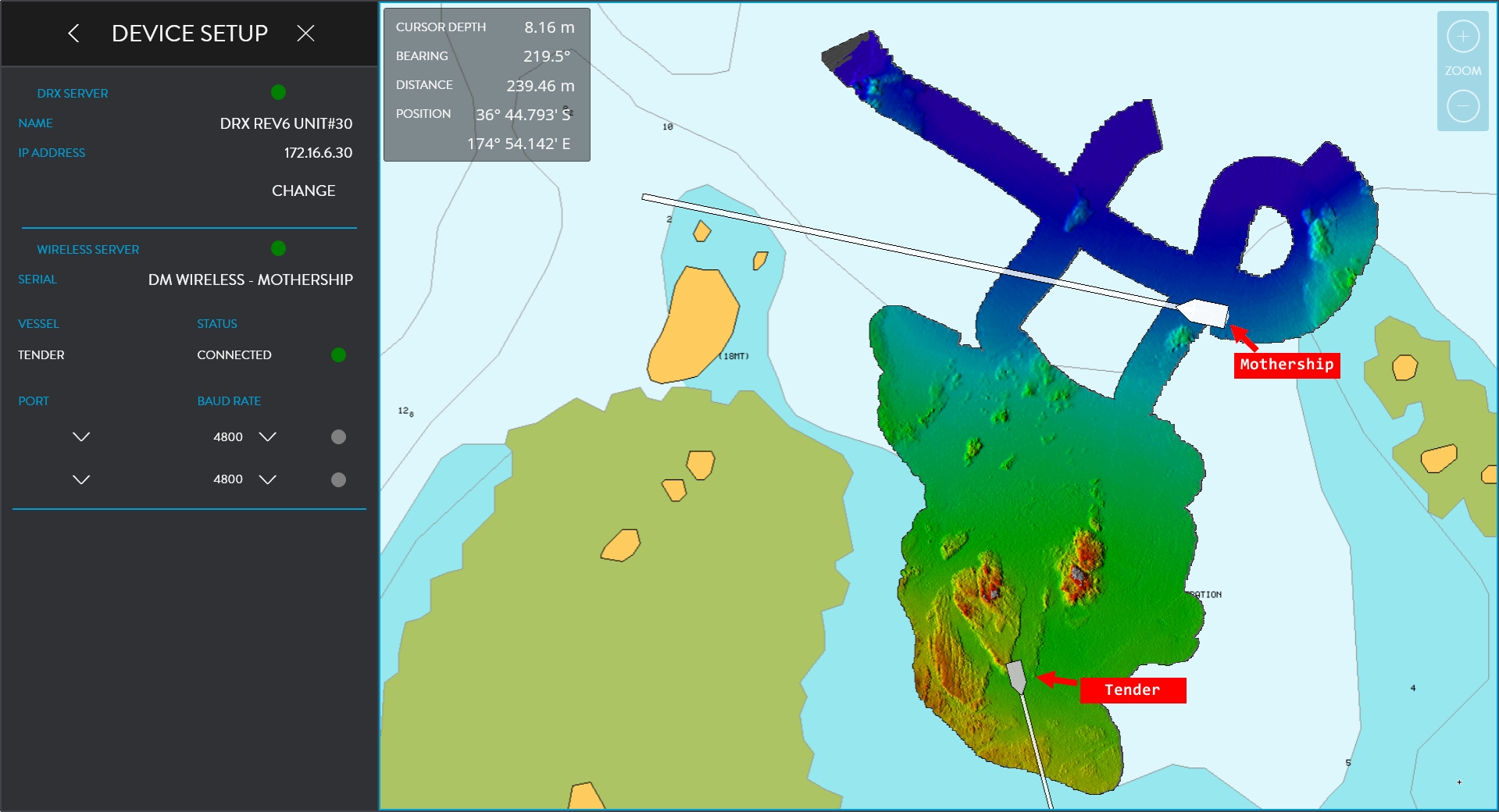
Task: Click the red Mothership label on chart
Action: [x=1287, y=365]
